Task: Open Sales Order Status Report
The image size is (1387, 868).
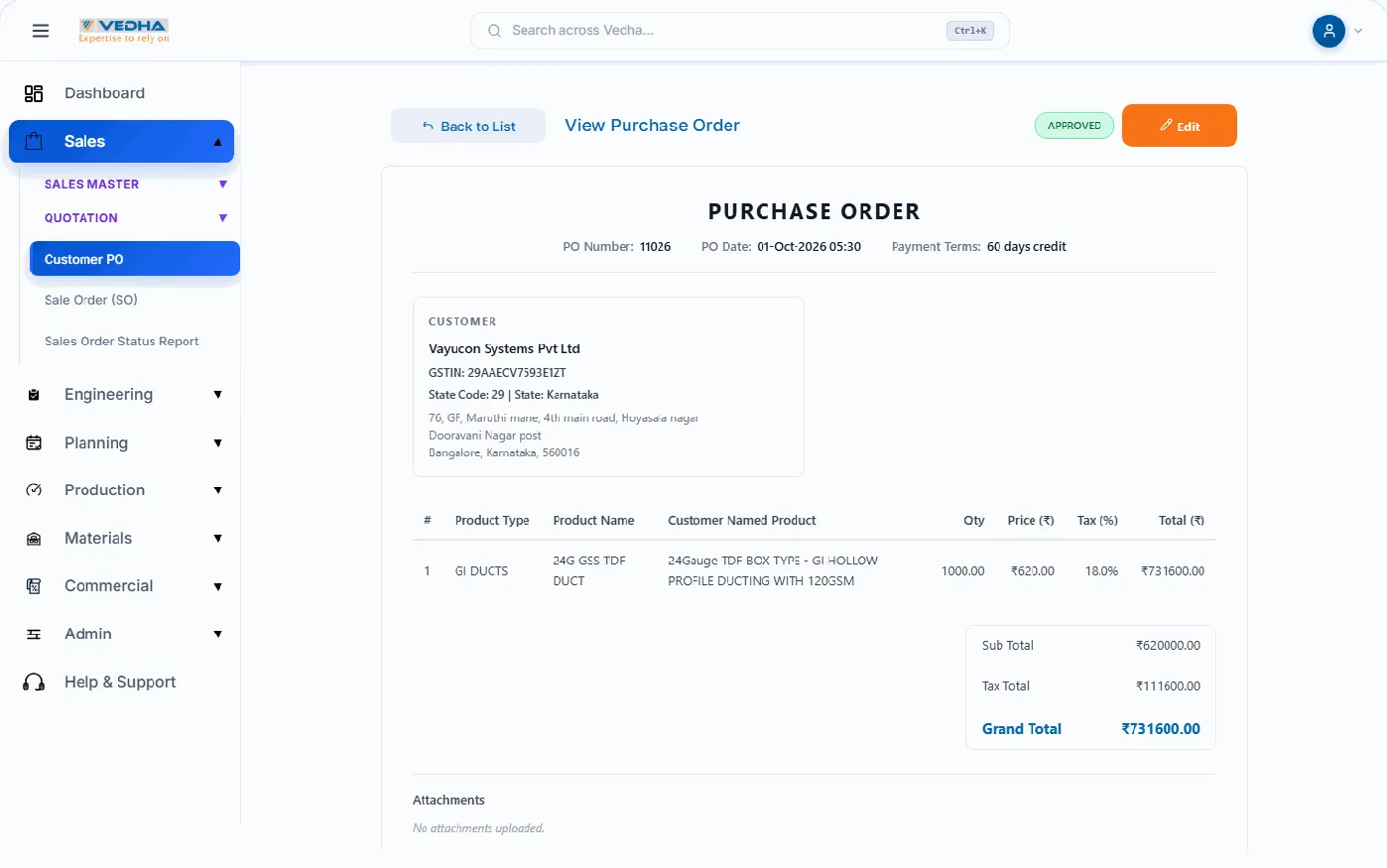Action: click(x=122, y=341)
